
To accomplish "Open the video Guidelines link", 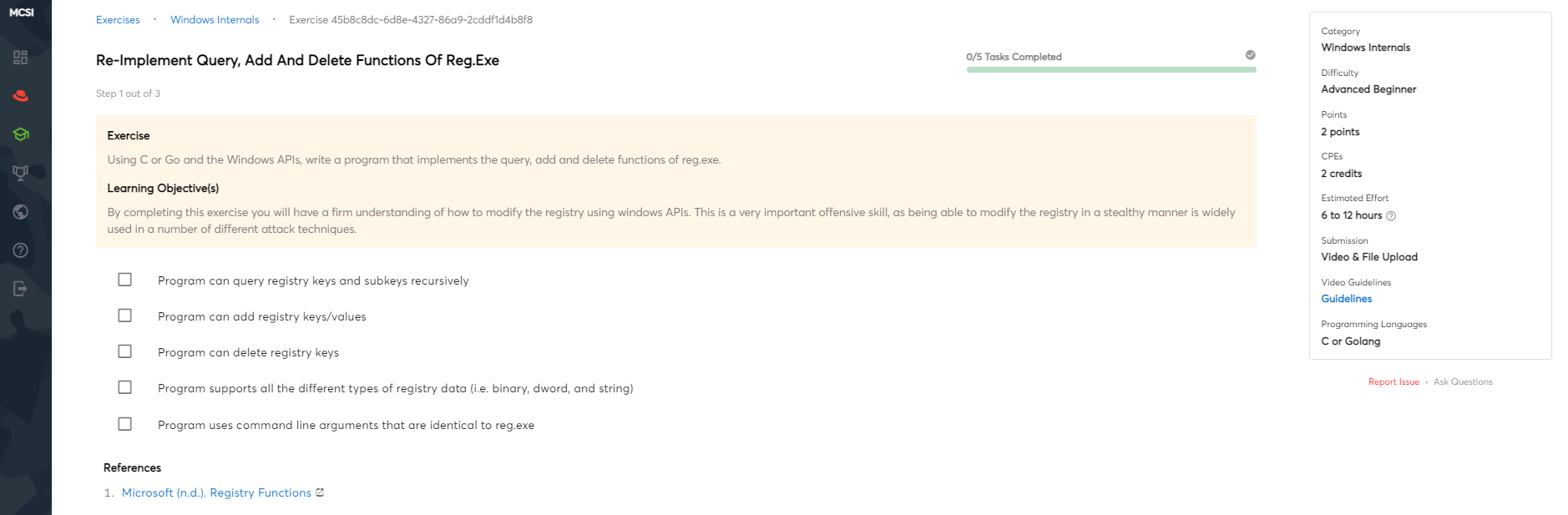I will tap(1346, 299).
